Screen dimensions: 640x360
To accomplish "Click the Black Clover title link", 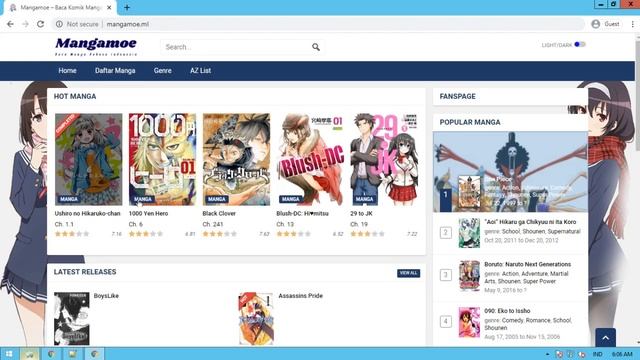I will 219,213.
